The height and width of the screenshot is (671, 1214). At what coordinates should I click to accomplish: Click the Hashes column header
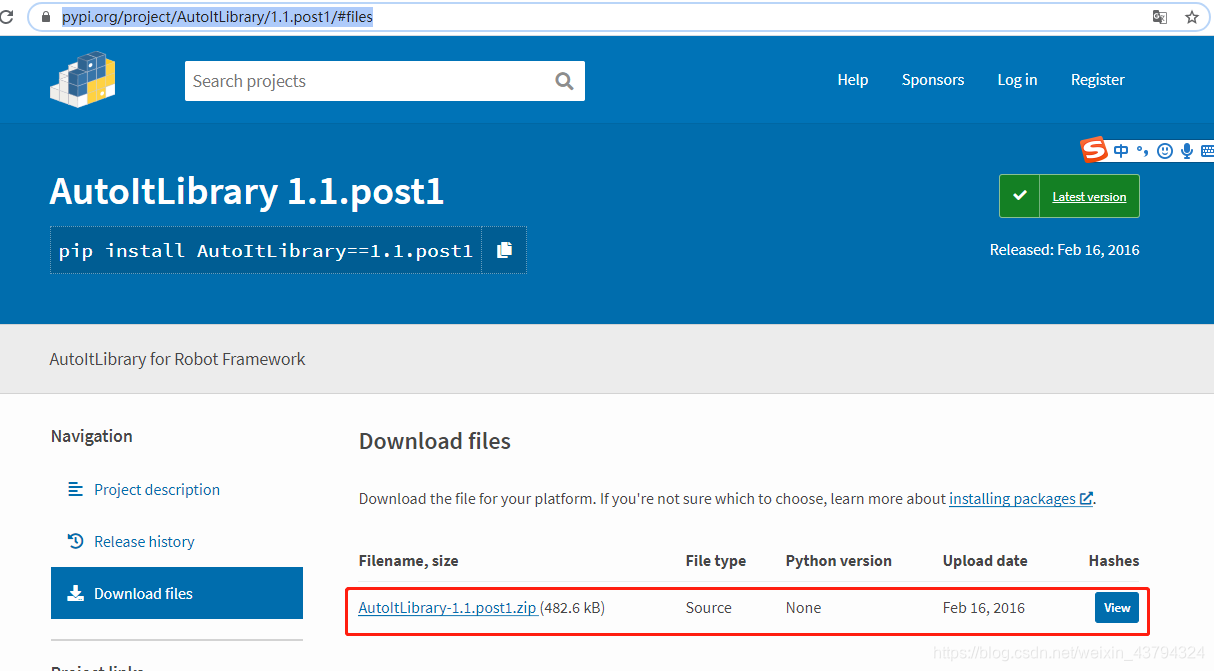coord(1114,561)
